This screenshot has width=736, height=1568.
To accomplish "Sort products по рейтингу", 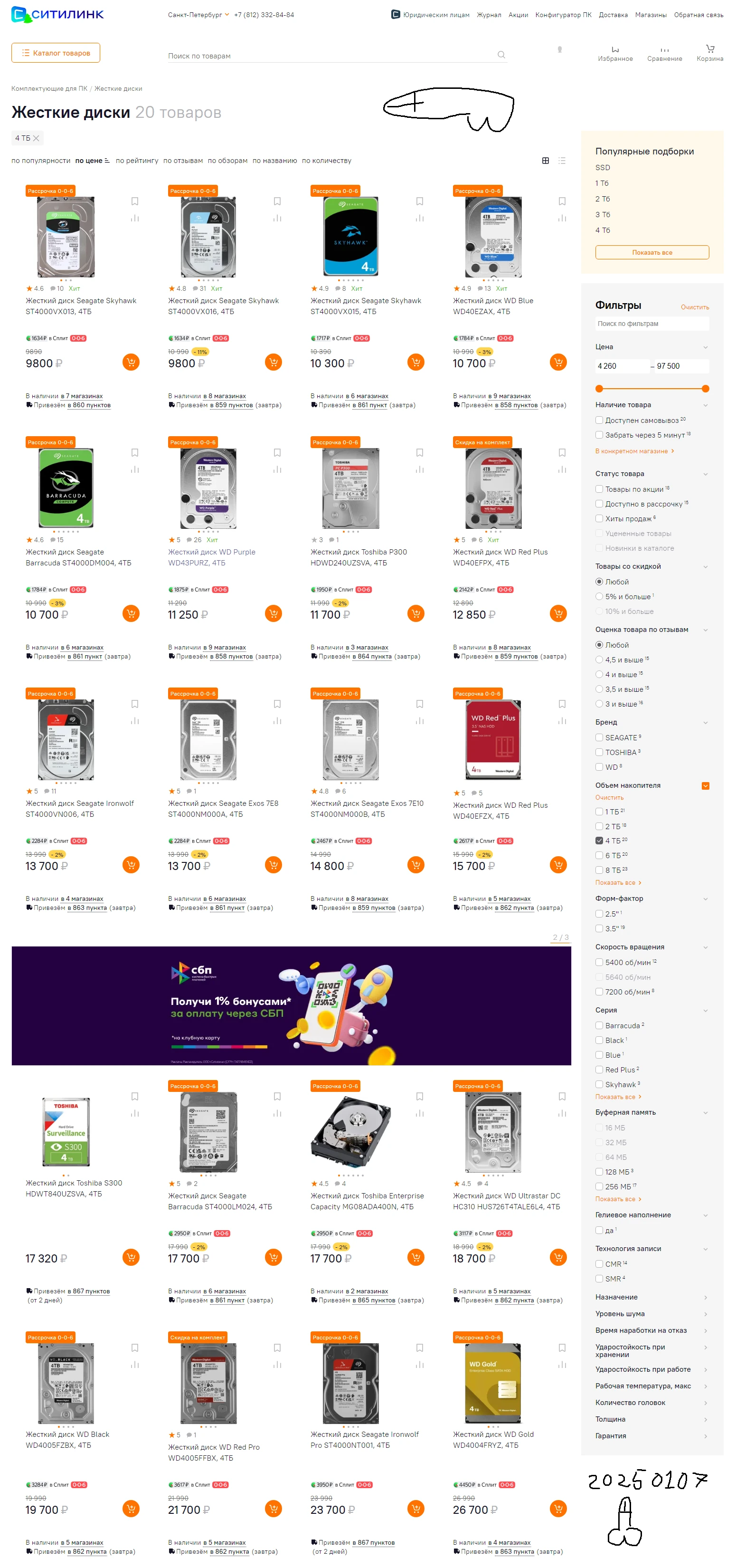I will pos(137,161).
